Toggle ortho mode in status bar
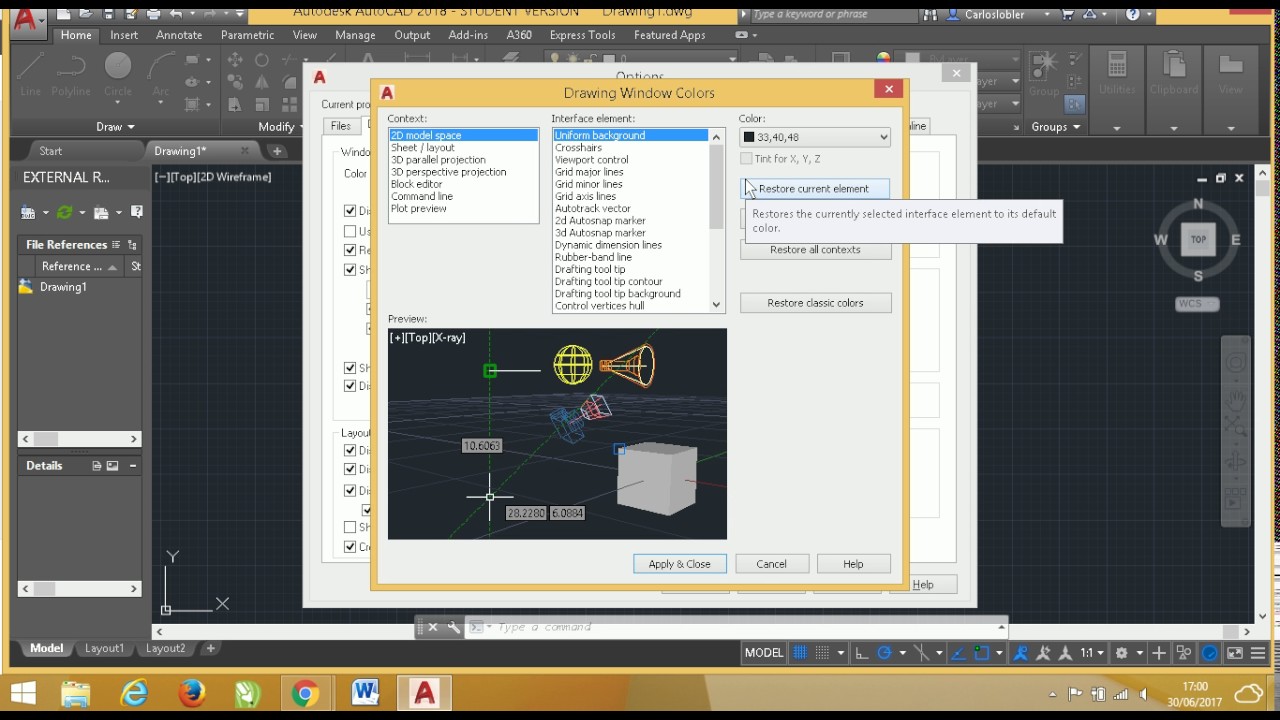The image size is (1280, 720). coord(862,653)
